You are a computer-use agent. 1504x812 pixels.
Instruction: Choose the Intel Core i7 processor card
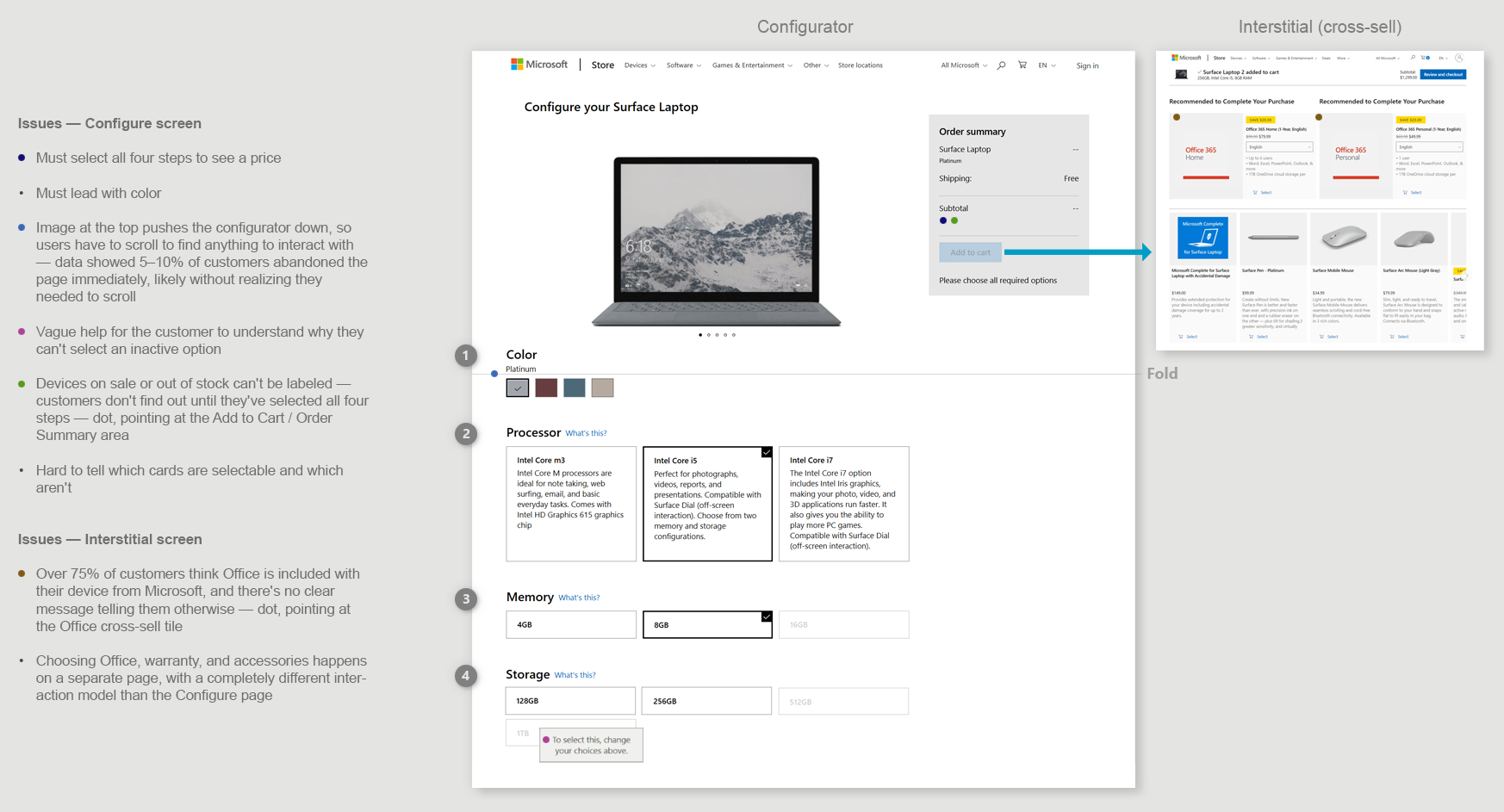[x=843, y=504]
